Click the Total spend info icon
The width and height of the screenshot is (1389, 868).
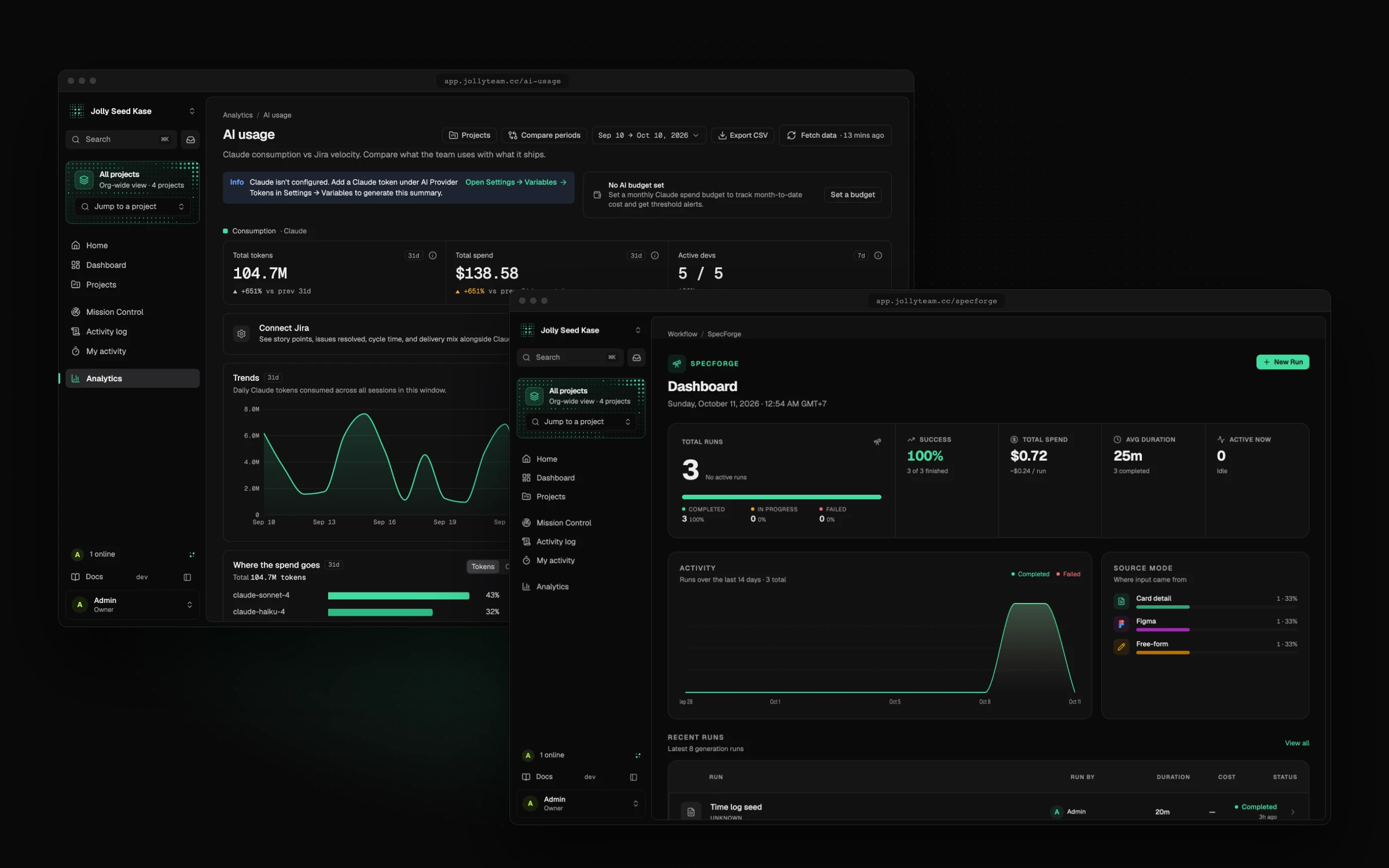[x=655, y=255]
